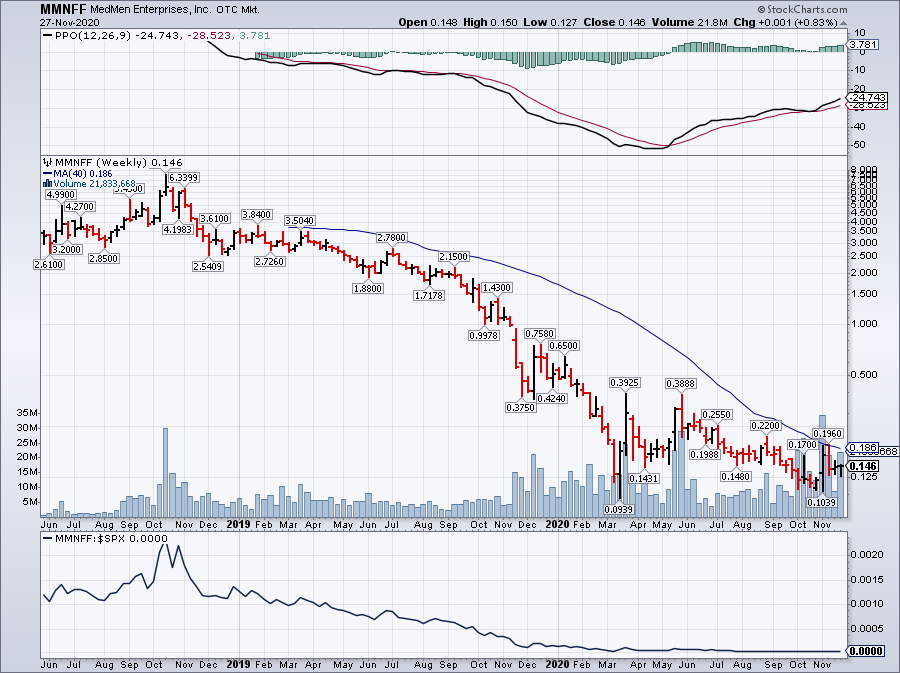Click the dark line marker beside MMNFF:$SPX legend

tap(48, 539)
